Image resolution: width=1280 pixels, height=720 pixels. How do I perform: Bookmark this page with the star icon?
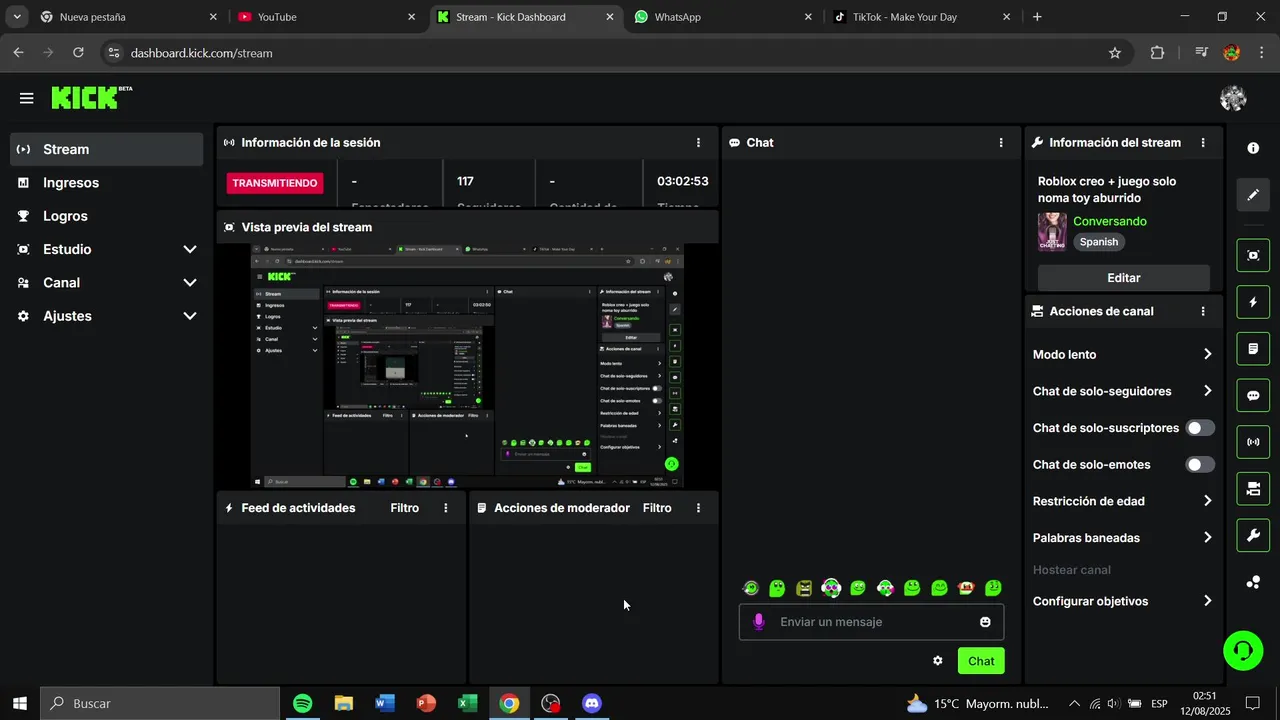coord(1115,53)
